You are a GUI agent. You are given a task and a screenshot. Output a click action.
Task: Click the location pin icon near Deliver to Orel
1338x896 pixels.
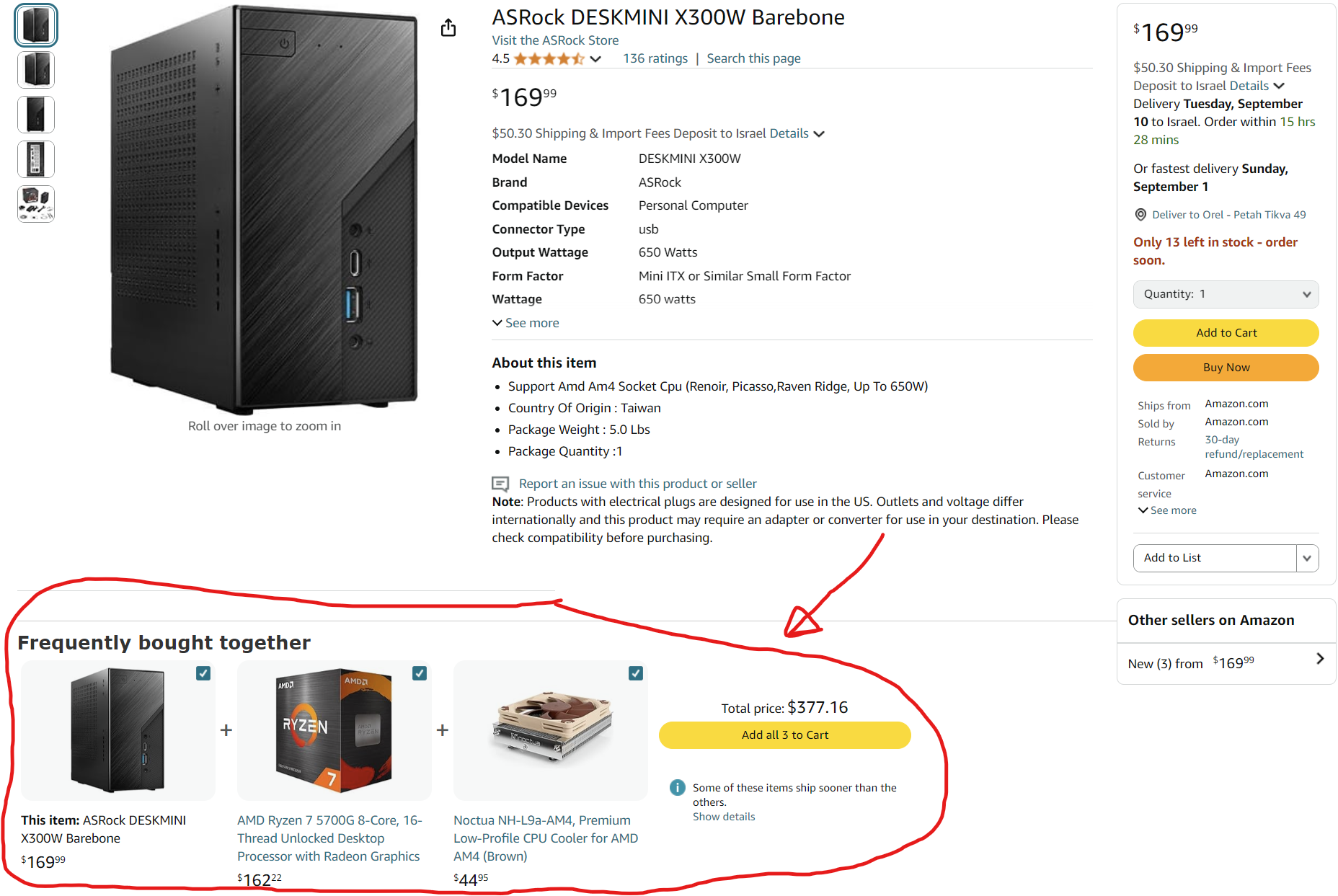[x=1140, y=215]
